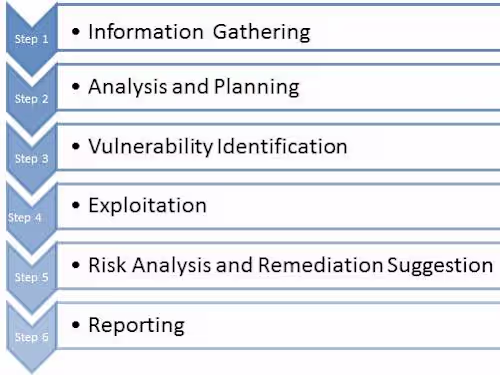The image size is (500, 375).
Task: Select the Exploitation text
Action: tap(147, 205)
